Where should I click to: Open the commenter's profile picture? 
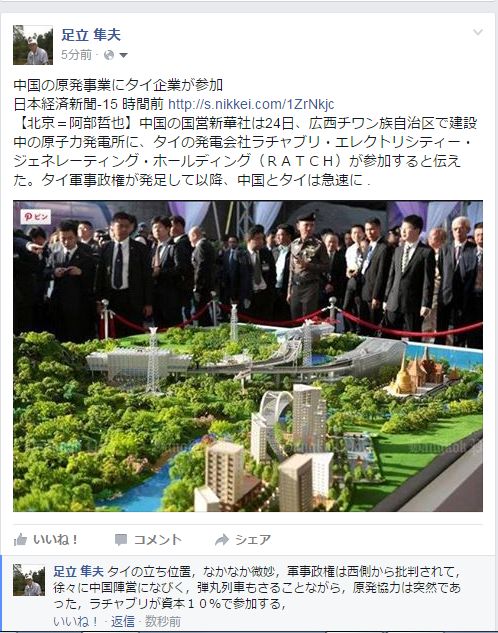(x=29, y=580)
